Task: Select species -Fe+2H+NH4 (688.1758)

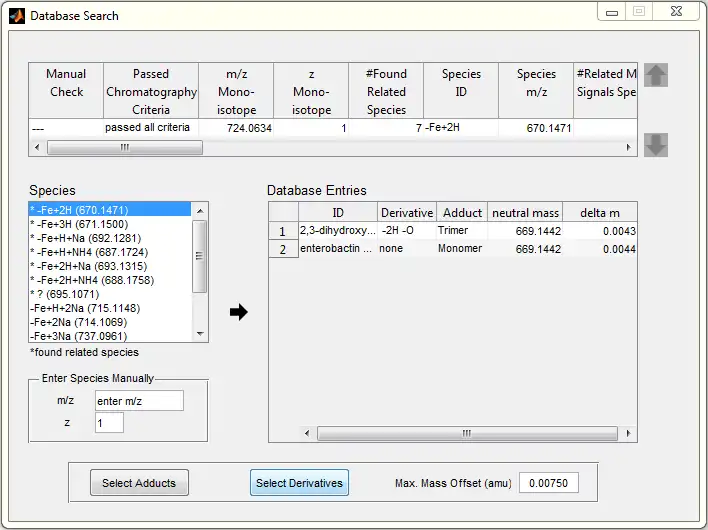Action: click(x=110, y=280)
